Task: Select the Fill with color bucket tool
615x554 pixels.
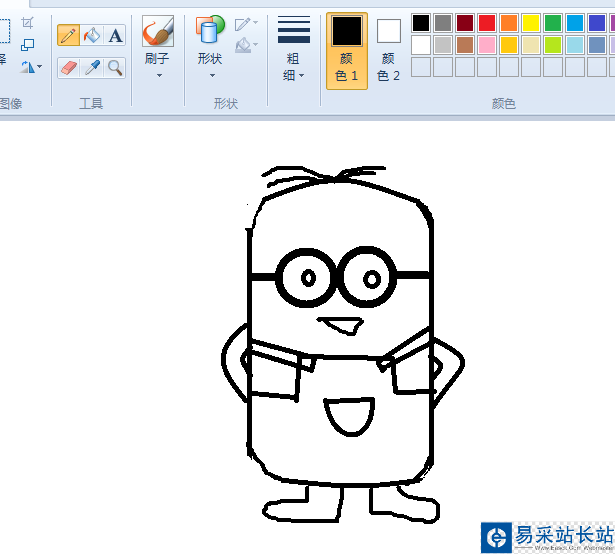Action: pyautogui.click(x=92, y=35)
